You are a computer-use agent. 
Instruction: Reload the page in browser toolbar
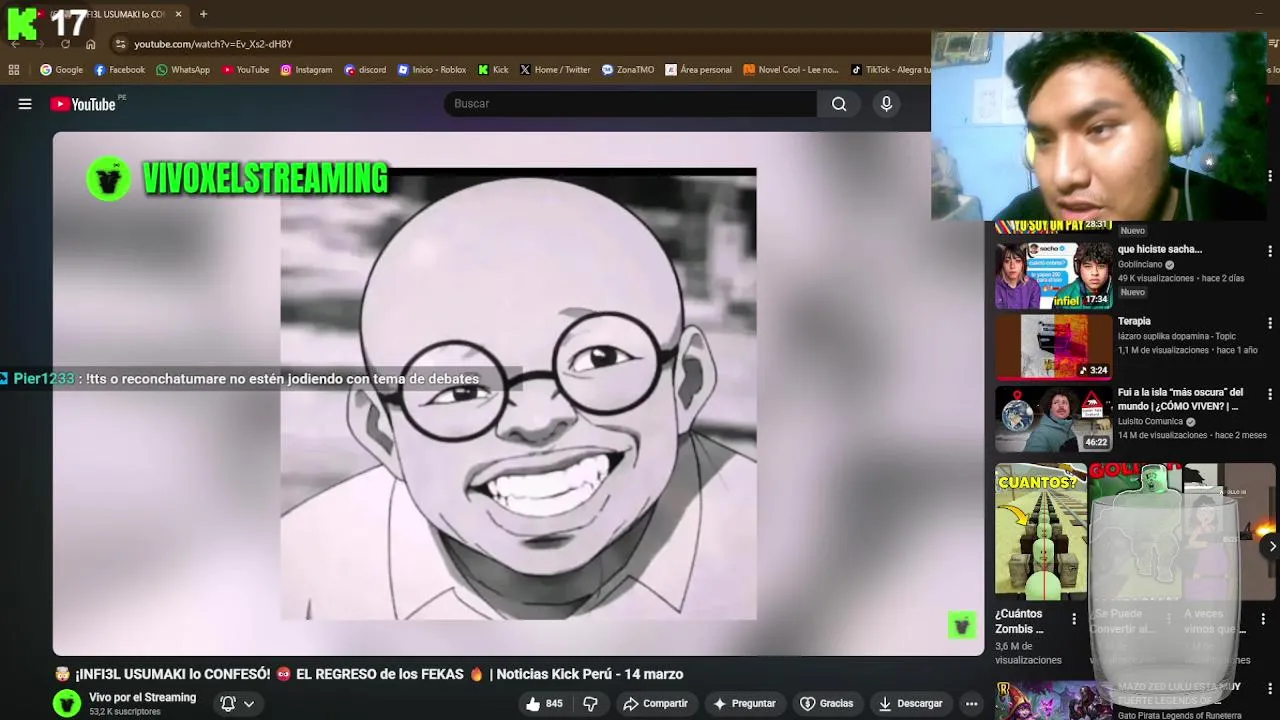click(x=65, y=44)
